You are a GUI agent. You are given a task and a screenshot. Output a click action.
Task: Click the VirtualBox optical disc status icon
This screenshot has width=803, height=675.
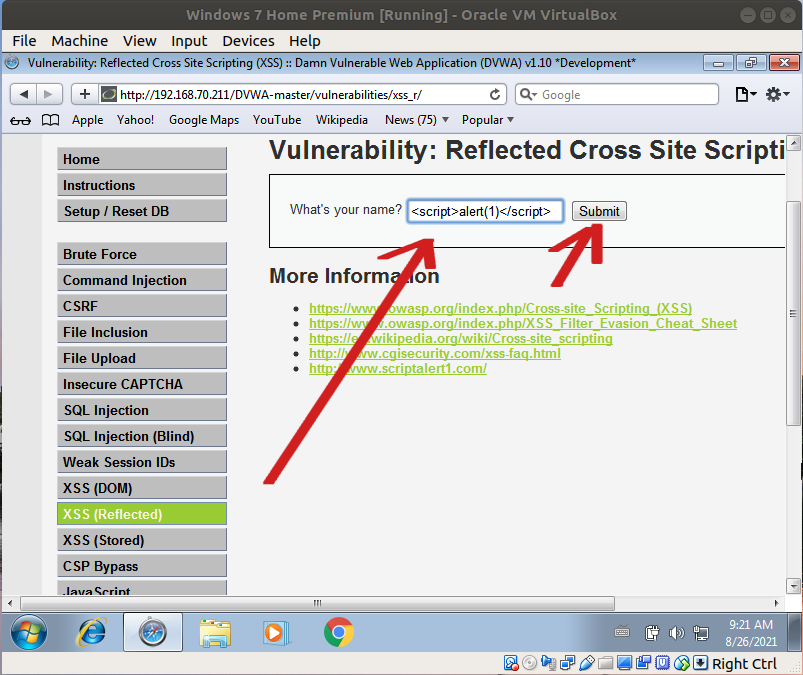[530, 663]
